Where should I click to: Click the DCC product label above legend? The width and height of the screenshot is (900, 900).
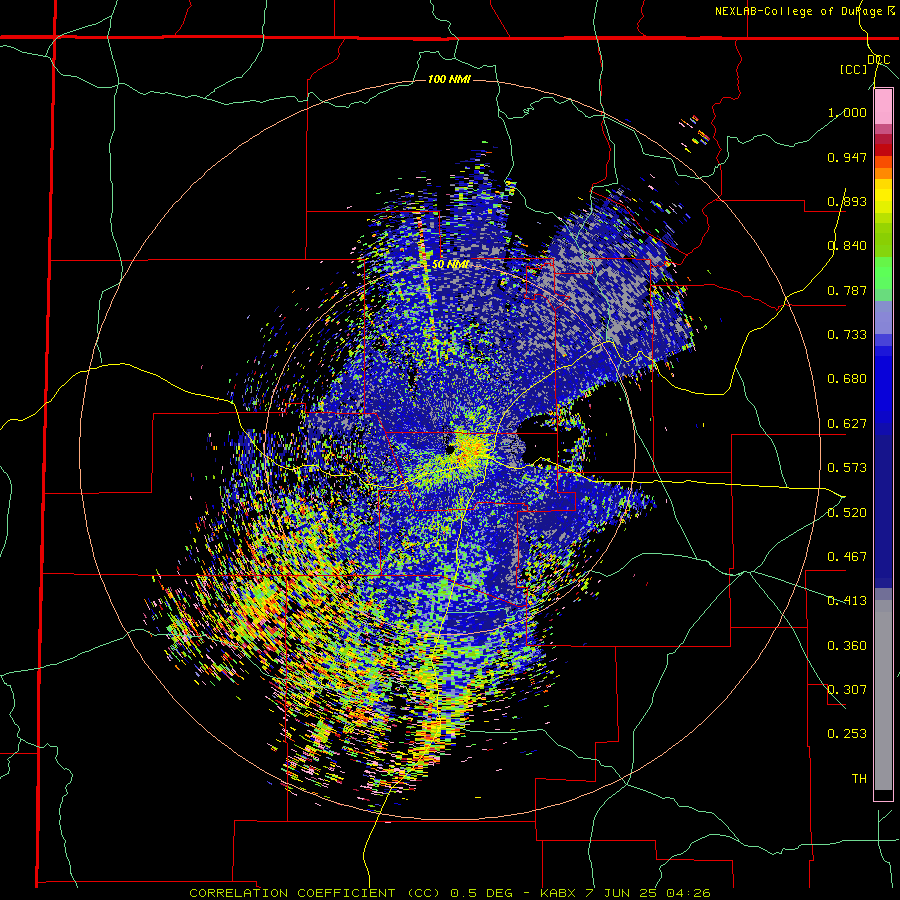(x=879, y=60)
